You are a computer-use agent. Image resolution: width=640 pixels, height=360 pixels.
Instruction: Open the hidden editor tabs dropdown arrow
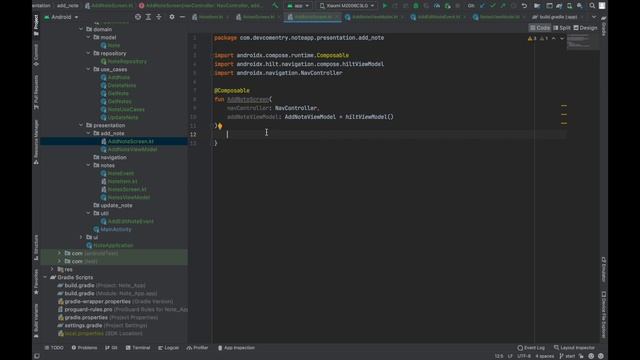tap(594, 17)
